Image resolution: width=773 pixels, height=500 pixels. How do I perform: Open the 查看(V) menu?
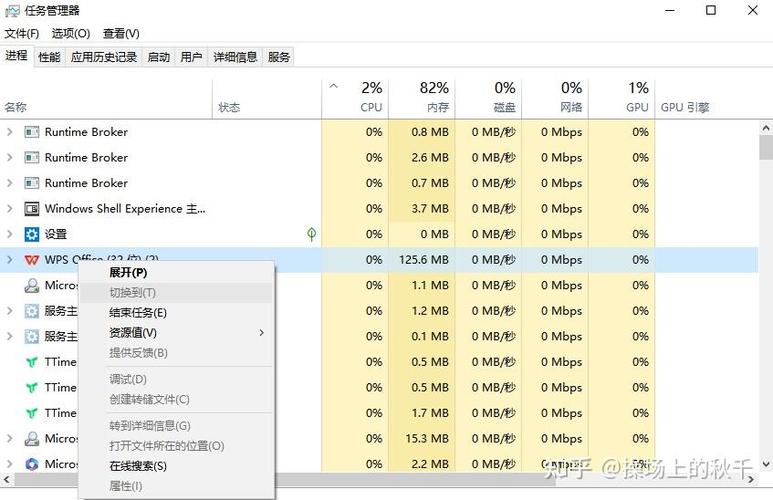(121, 34)
